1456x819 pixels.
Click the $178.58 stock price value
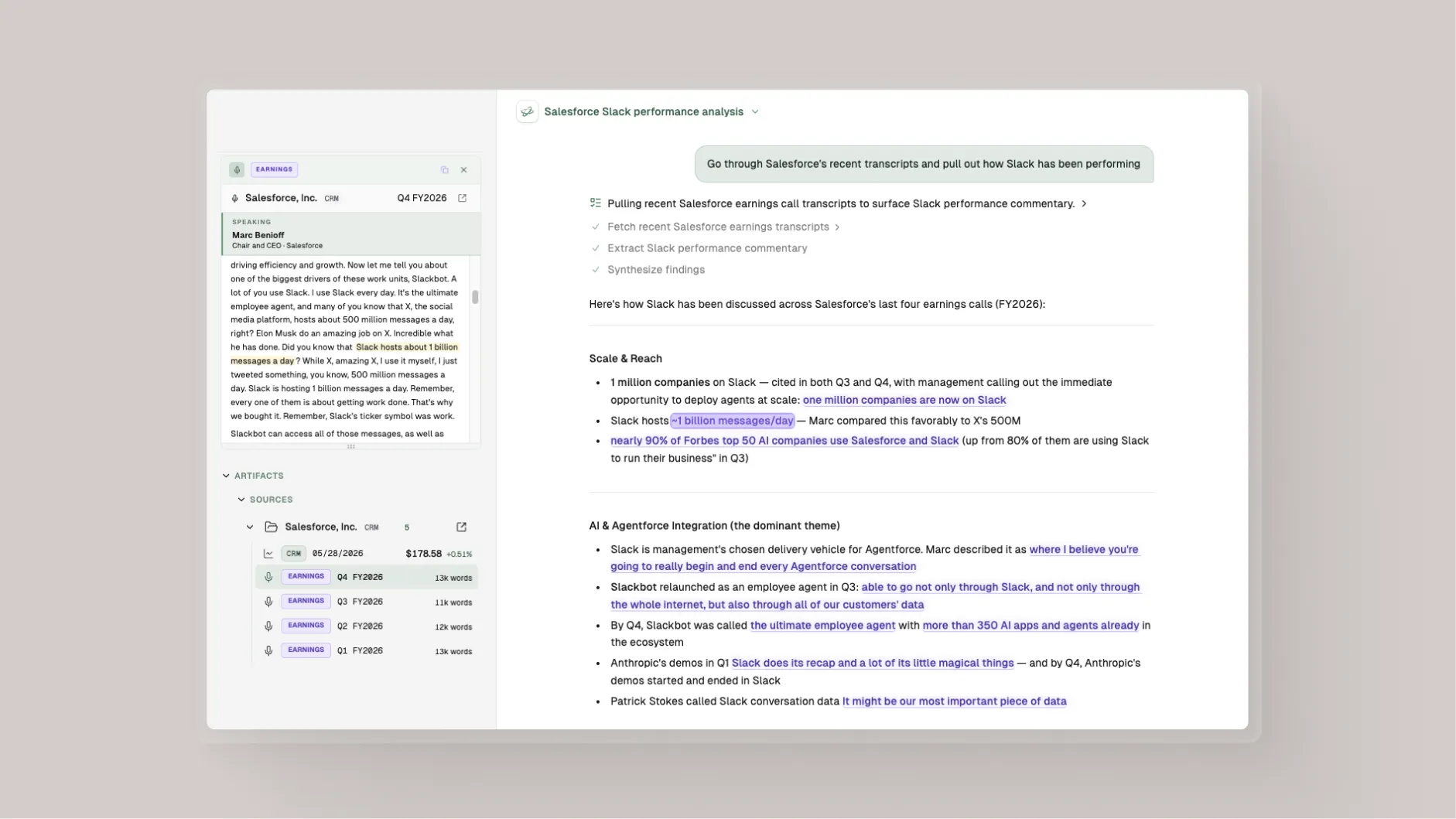423,554
